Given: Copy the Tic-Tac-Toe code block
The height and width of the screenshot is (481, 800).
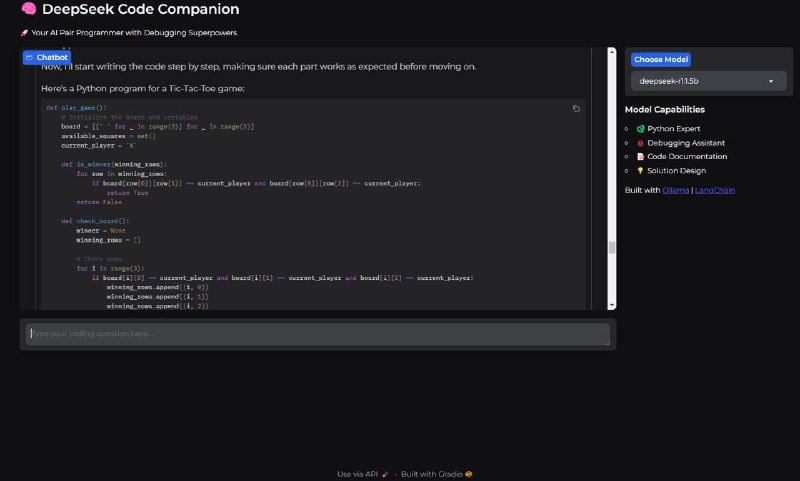Looking at the screenshot, I should (x=576, y=108).
